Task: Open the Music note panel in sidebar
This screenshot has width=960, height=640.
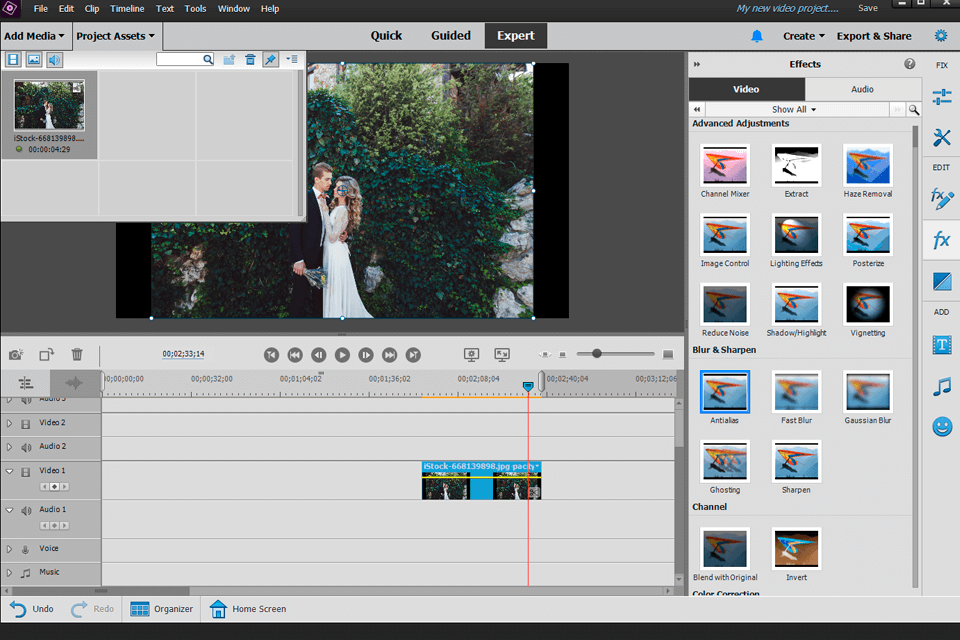Action: 941,386
